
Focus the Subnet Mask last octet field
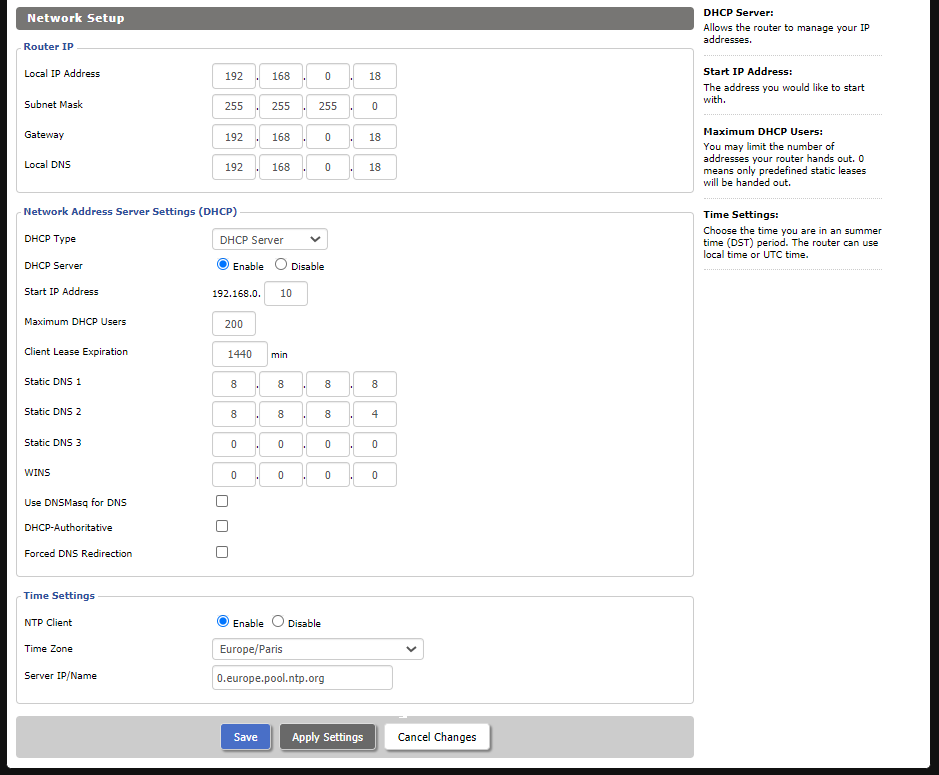click(x=375, y=107)
